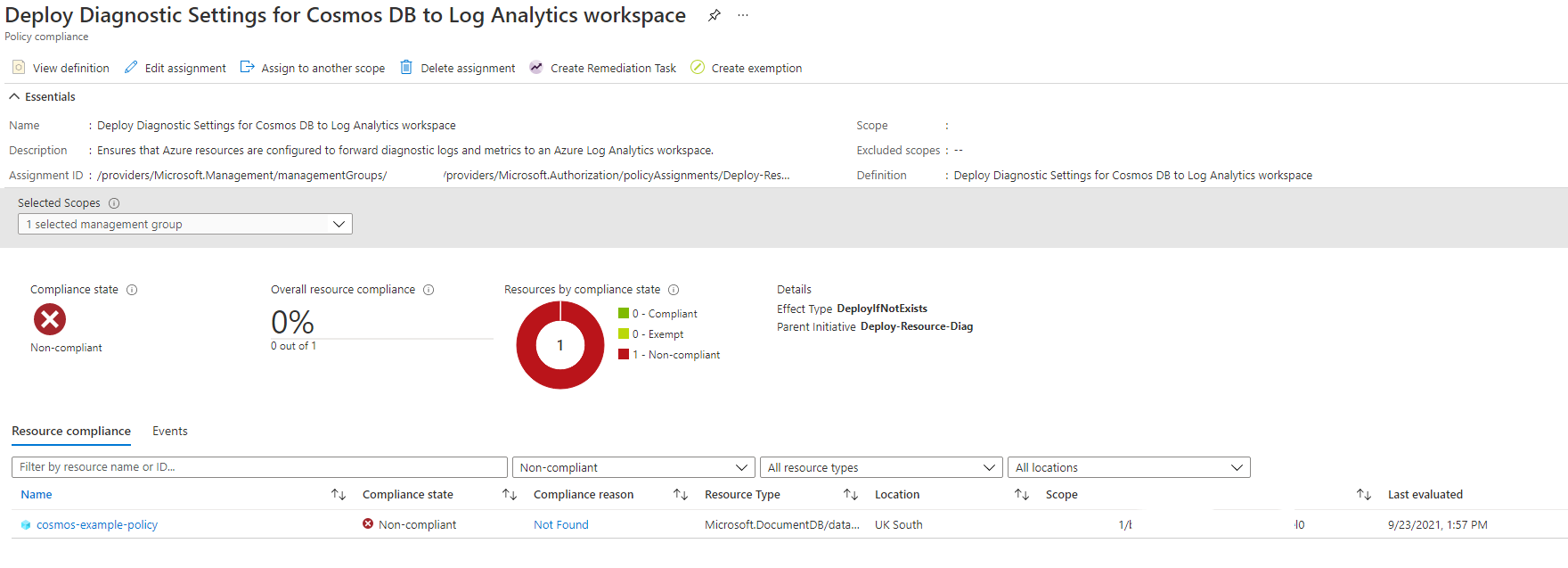Click the Assign to another scope icon
The image size is (1568, 568).
[248, 68]
